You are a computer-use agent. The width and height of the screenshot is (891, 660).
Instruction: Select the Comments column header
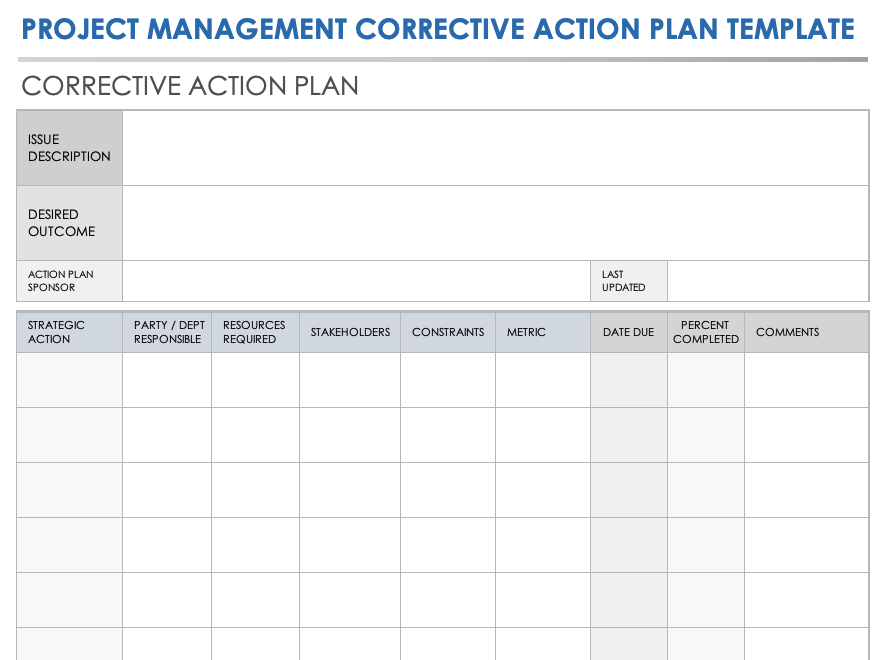click(806, 332)
